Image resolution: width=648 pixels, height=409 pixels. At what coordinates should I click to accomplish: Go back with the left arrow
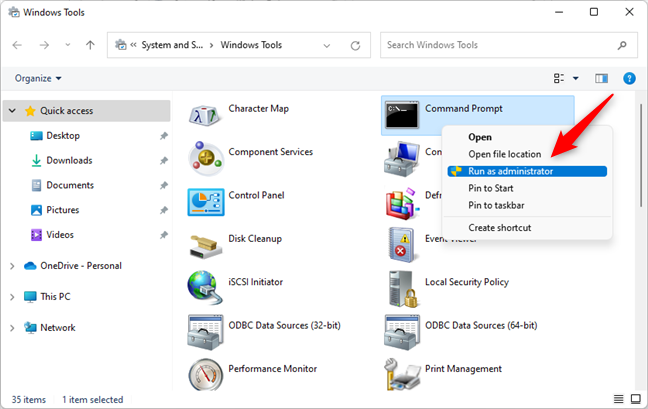[17, 45]
